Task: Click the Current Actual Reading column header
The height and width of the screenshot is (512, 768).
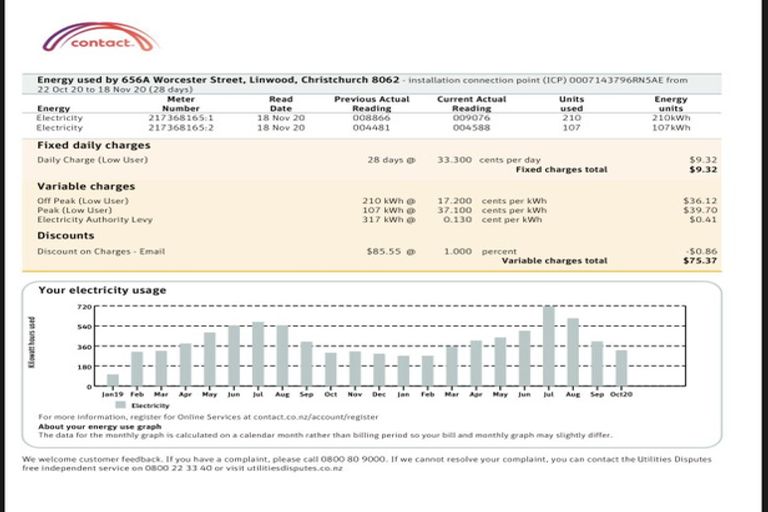Action: tap(471, 104)
